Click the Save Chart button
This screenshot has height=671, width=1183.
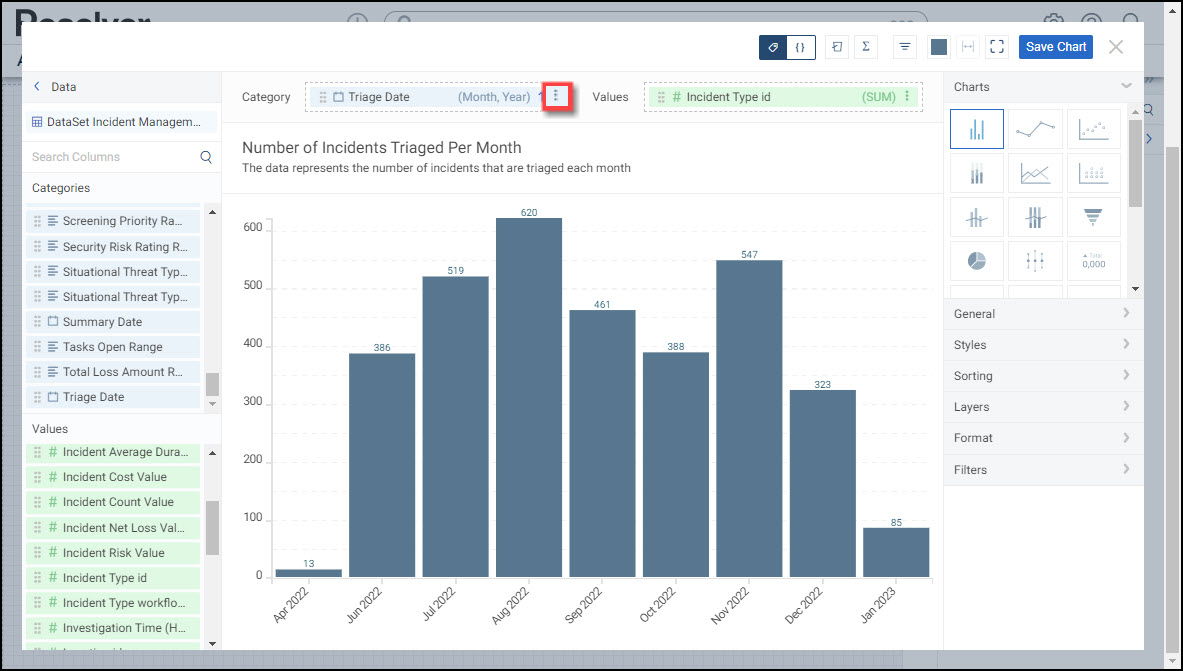1055,47
